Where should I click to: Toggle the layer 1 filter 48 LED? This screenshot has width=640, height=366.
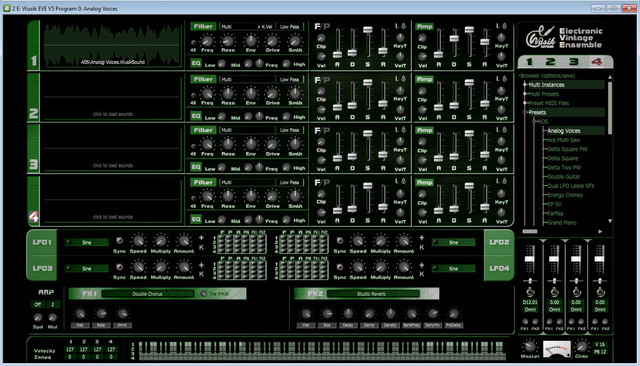(x=193, y=42)
